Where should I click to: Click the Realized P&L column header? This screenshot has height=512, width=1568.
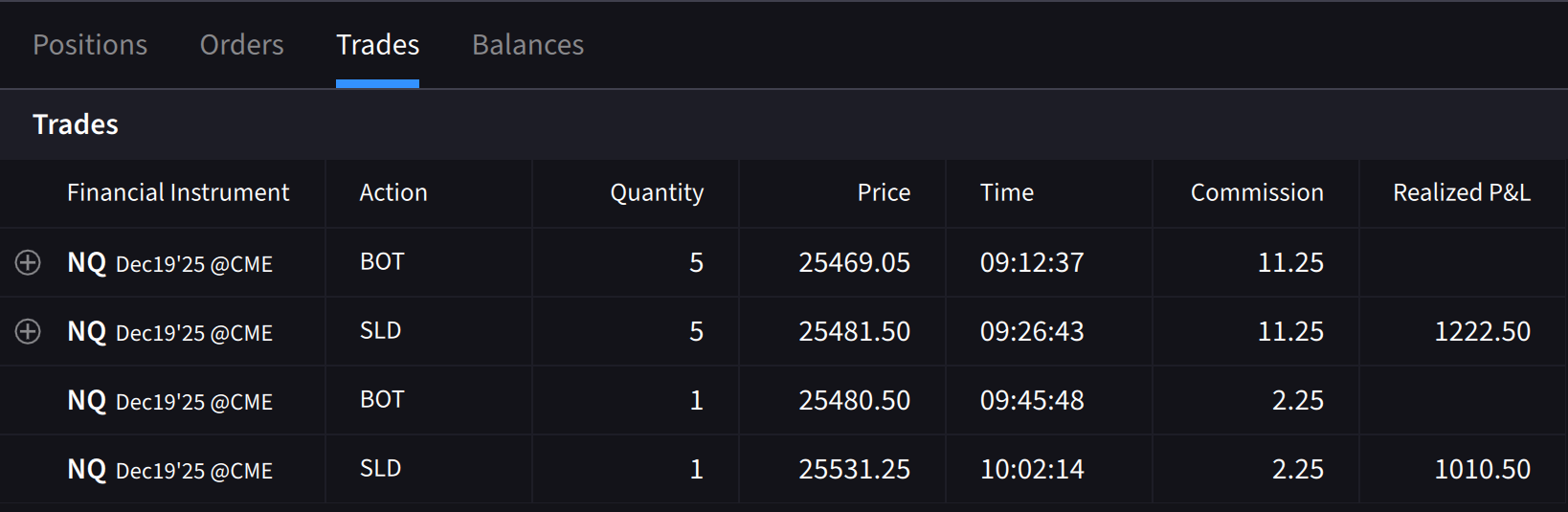[x=1461, y=192]
